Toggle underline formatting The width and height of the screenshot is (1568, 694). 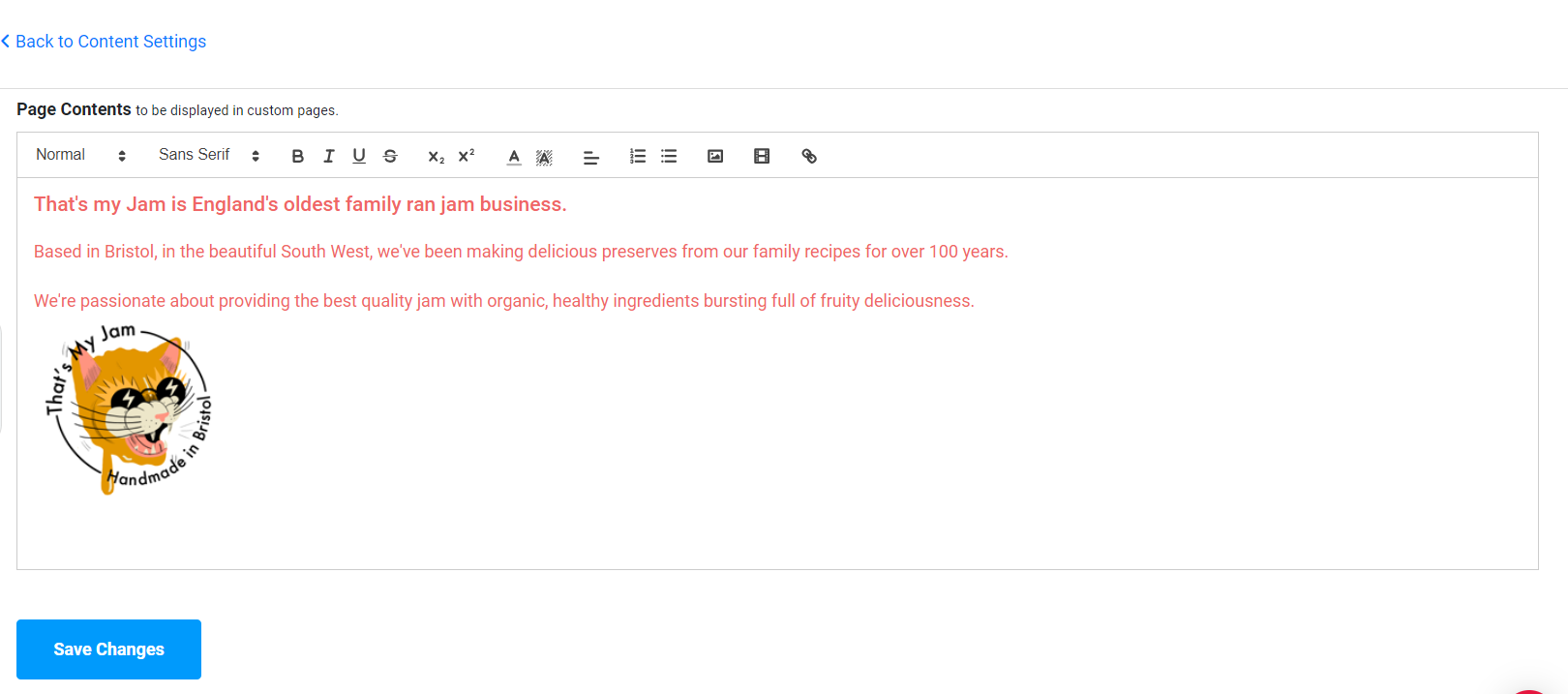(359, 156)
